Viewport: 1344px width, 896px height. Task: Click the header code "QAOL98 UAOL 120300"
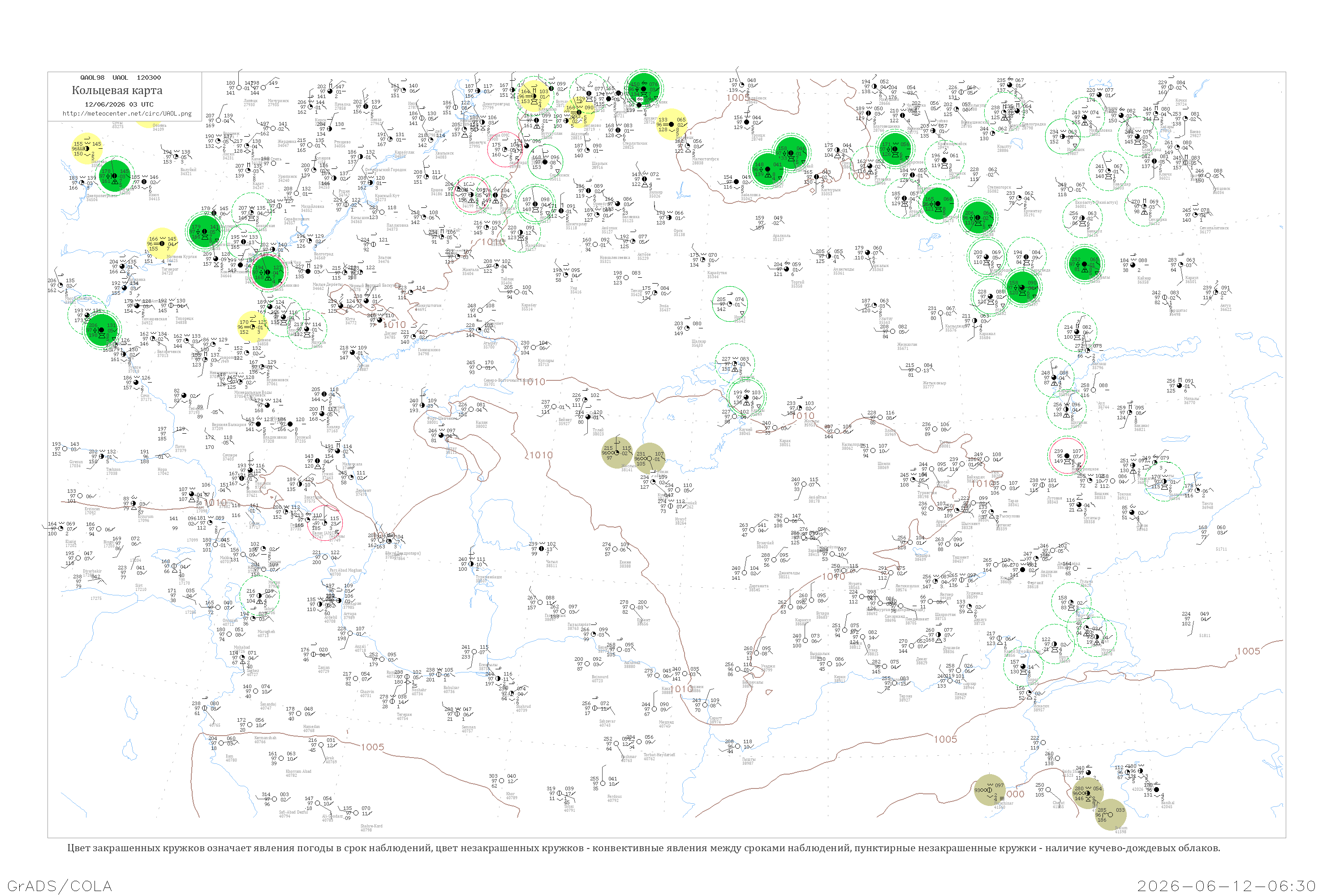click(121, 78)
